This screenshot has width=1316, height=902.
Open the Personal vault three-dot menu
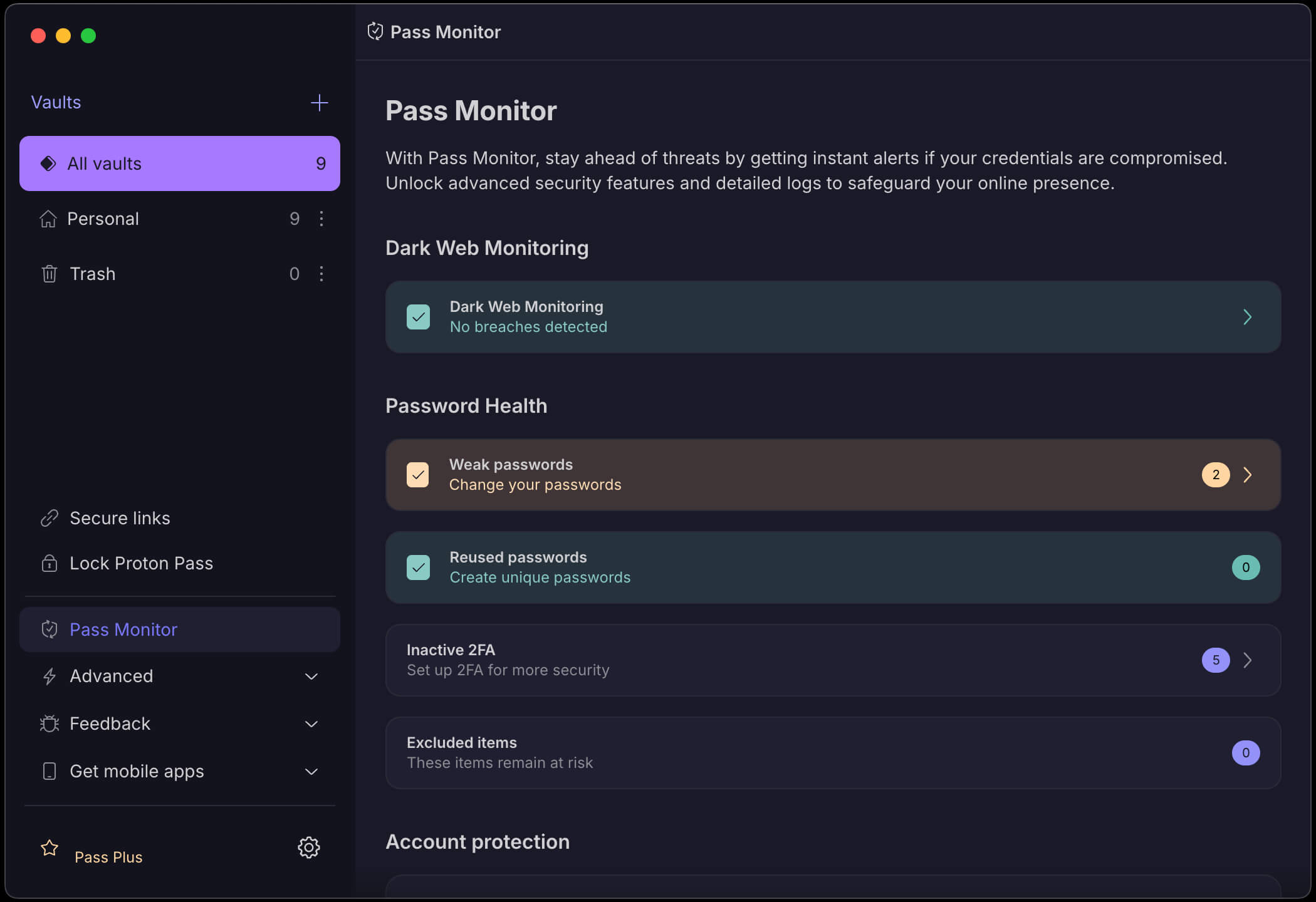321,219
